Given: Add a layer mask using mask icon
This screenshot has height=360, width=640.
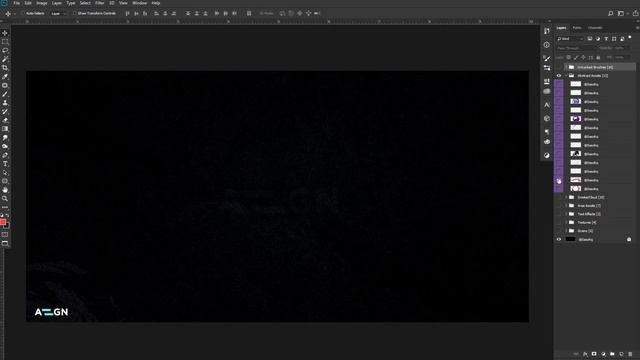Looking at the screenshot, I should 594,354.
